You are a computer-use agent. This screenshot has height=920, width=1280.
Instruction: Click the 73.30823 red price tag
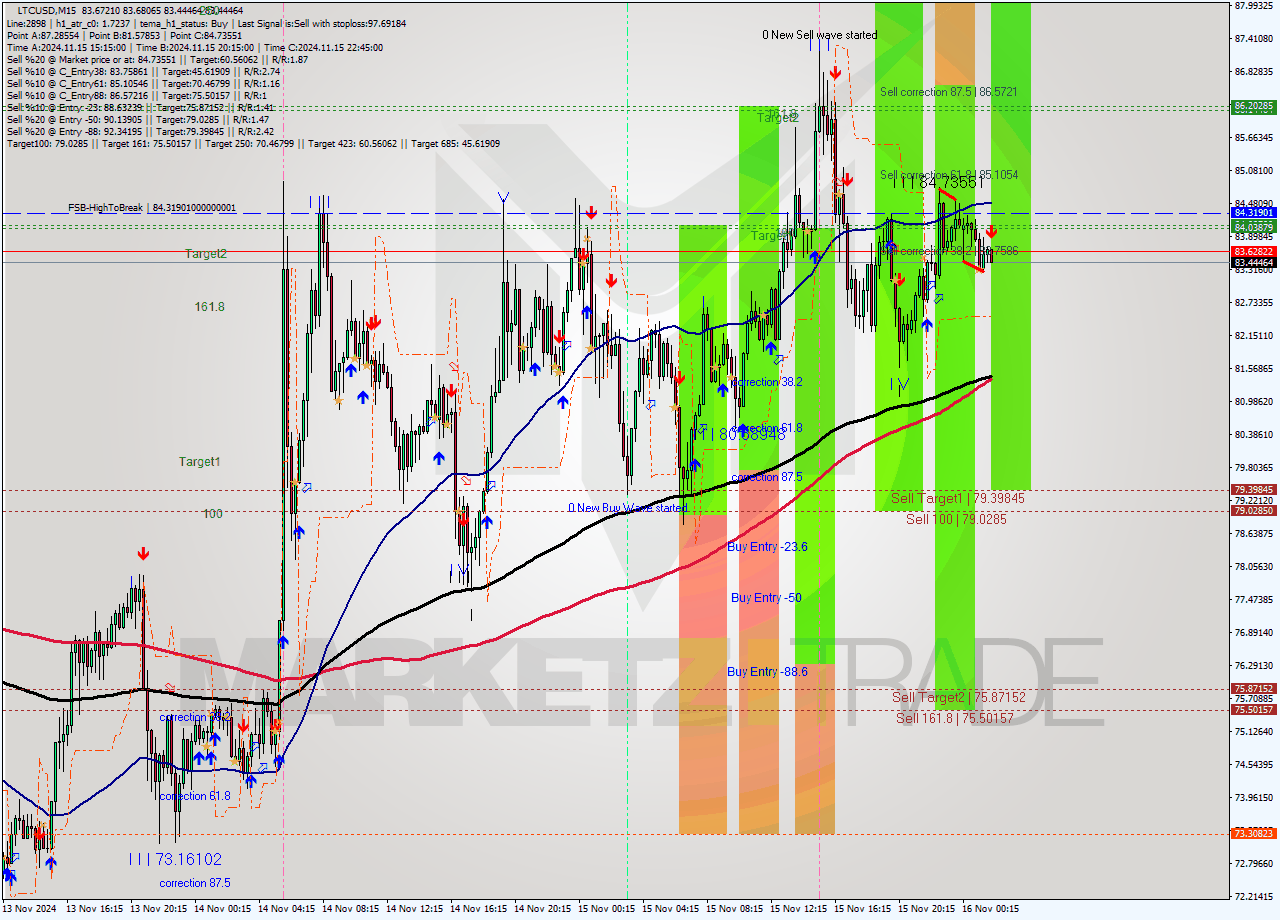[x=1254, y=833]
